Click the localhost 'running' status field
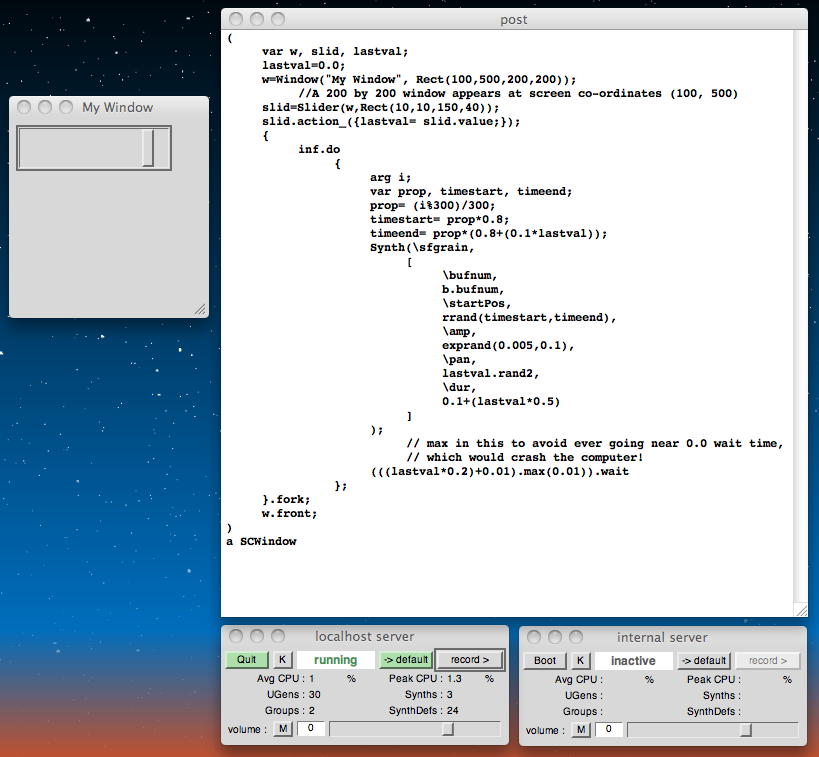 [335, 660]
